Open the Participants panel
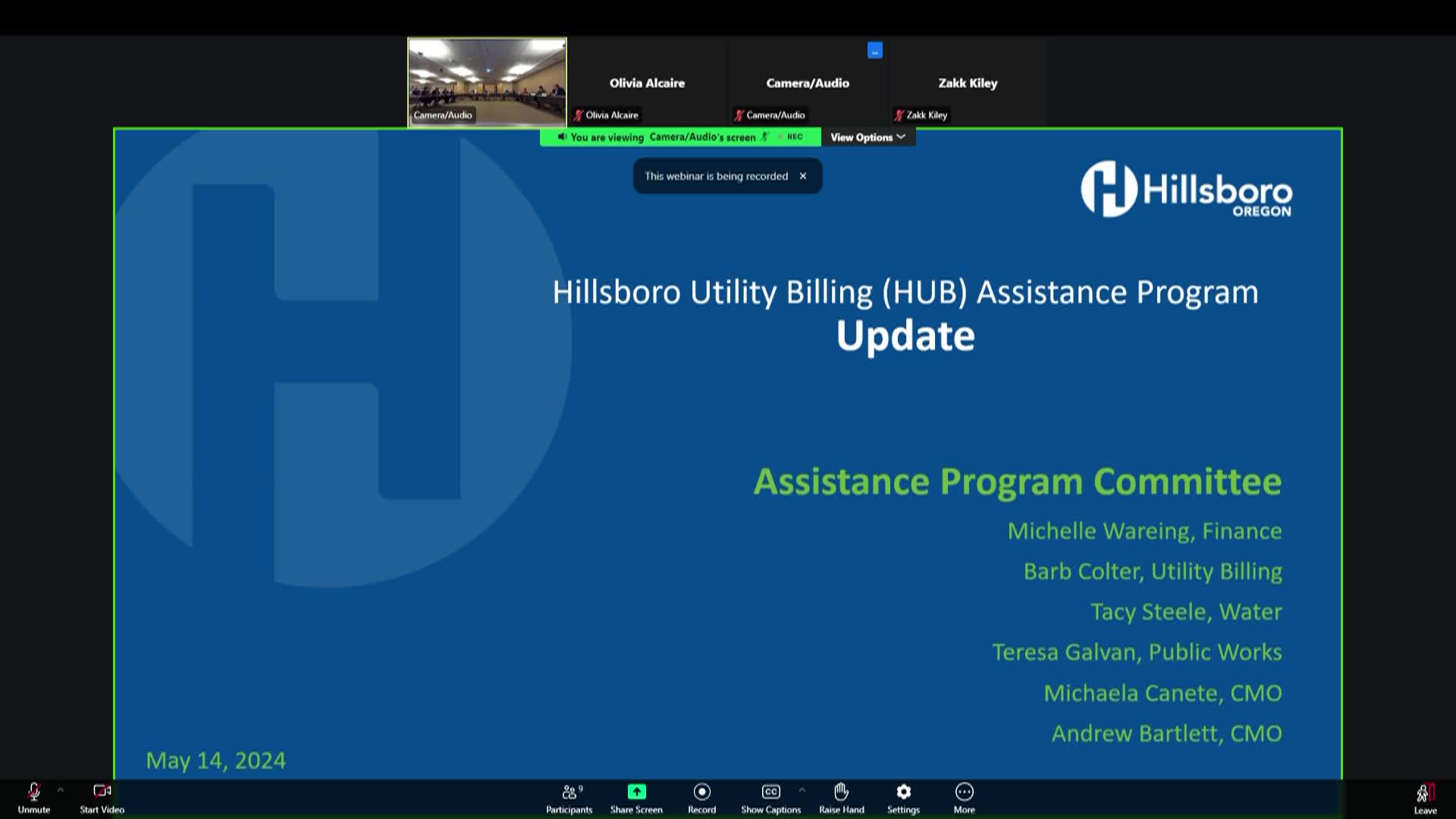The height and width of the screenshot is (819, 1456). (570, 799)
